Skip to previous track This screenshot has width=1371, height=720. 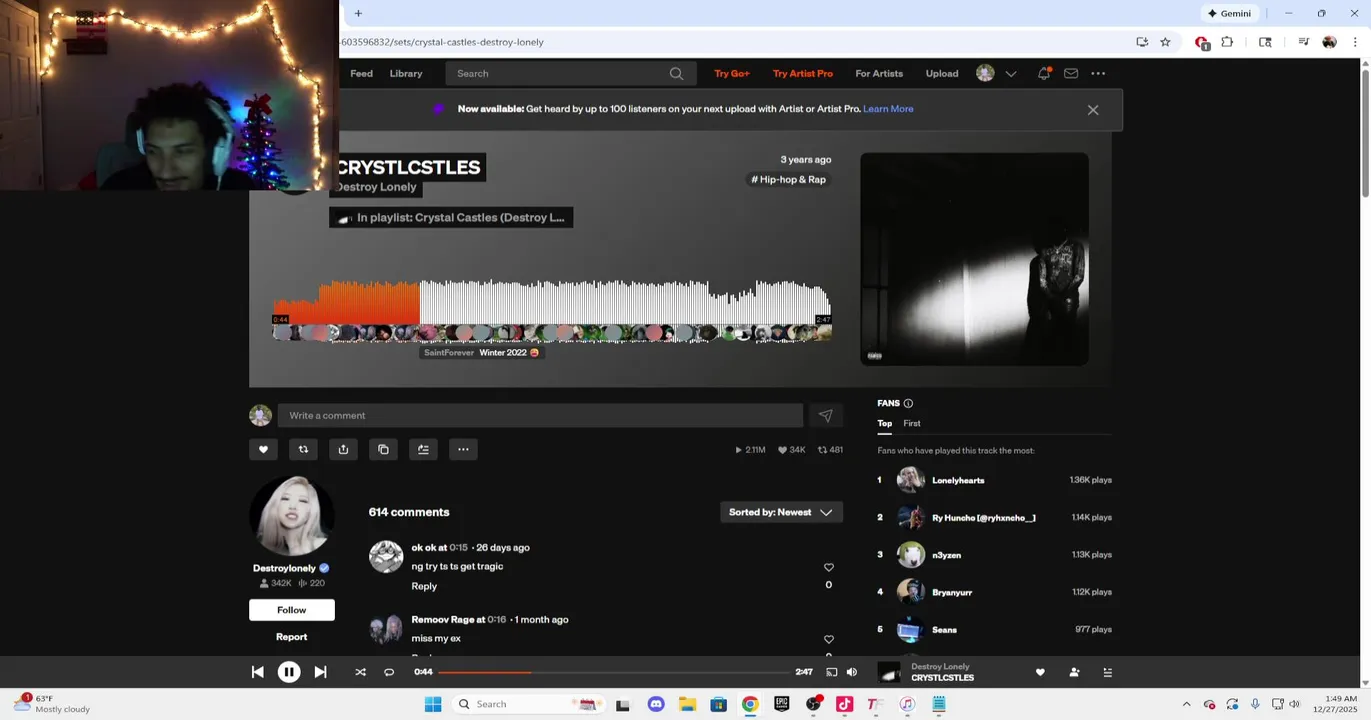[257, 673]
